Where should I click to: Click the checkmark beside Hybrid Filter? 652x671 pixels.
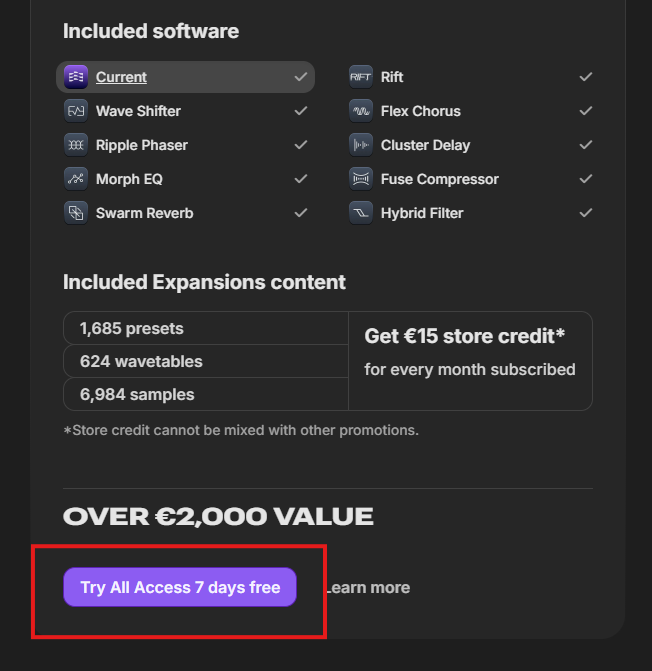(x=586, y=213)
